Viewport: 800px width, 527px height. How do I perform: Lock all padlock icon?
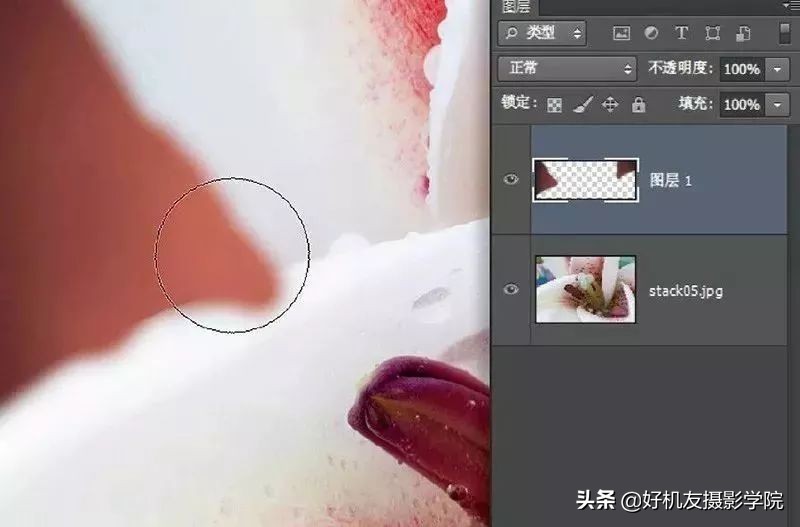tap(638, 105)
